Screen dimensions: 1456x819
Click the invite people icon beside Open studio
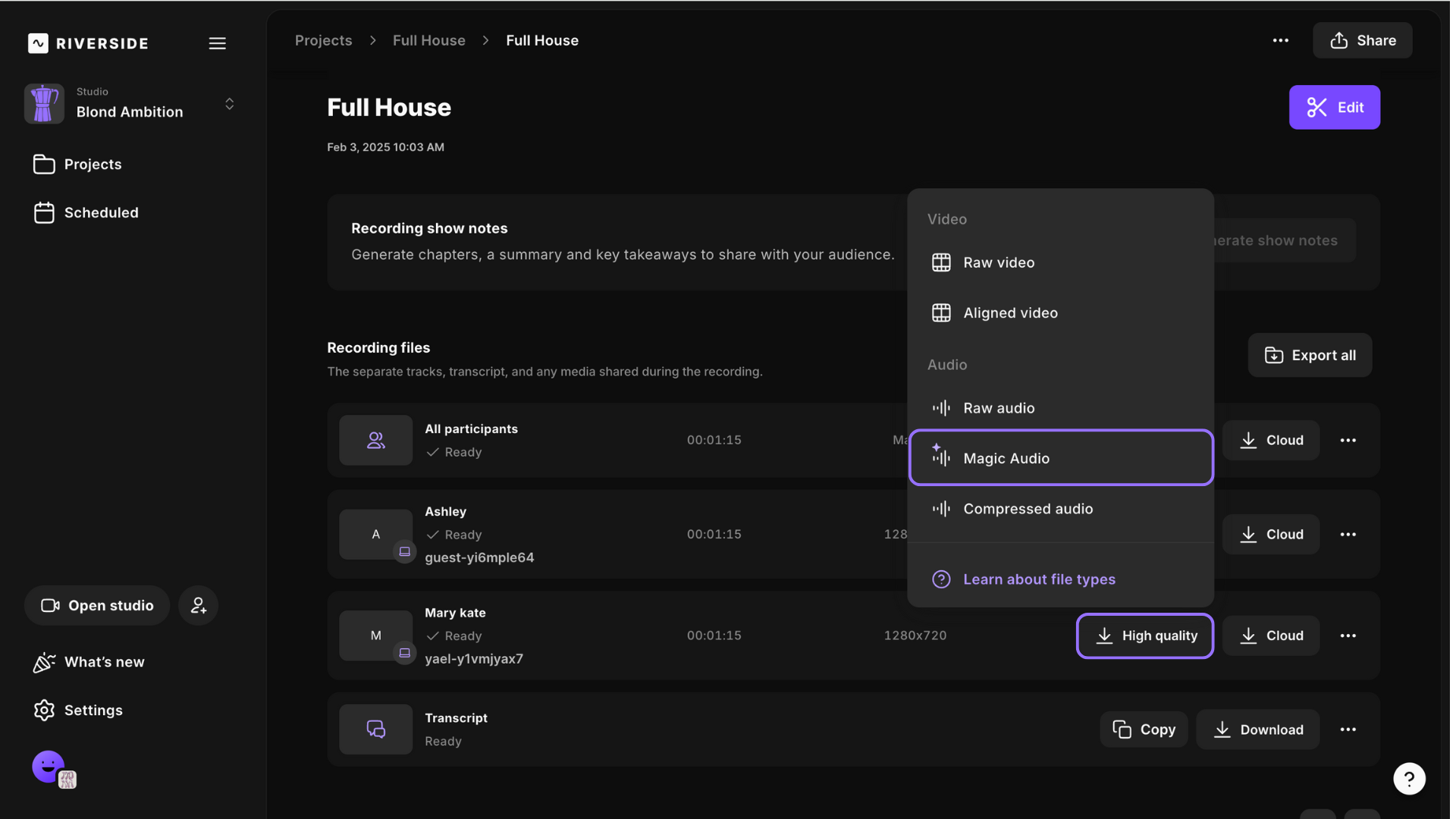[198, 605]
